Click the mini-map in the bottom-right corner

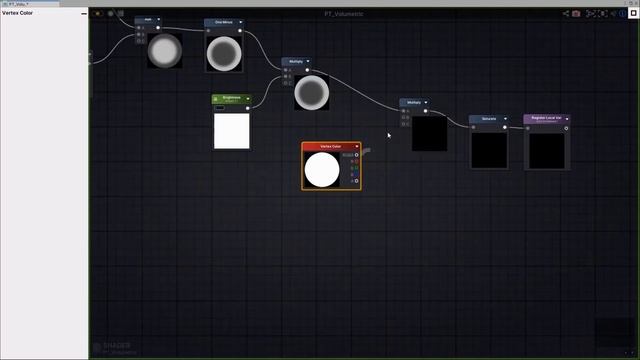point(615,333)
